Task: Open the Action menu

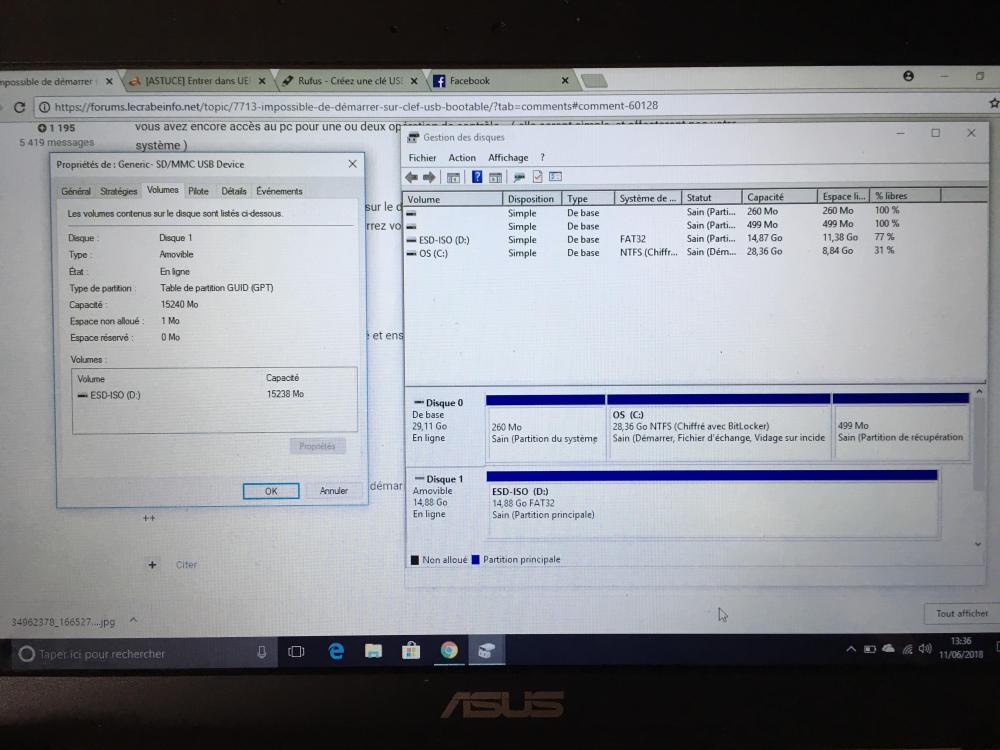Action: pos(462,158)
